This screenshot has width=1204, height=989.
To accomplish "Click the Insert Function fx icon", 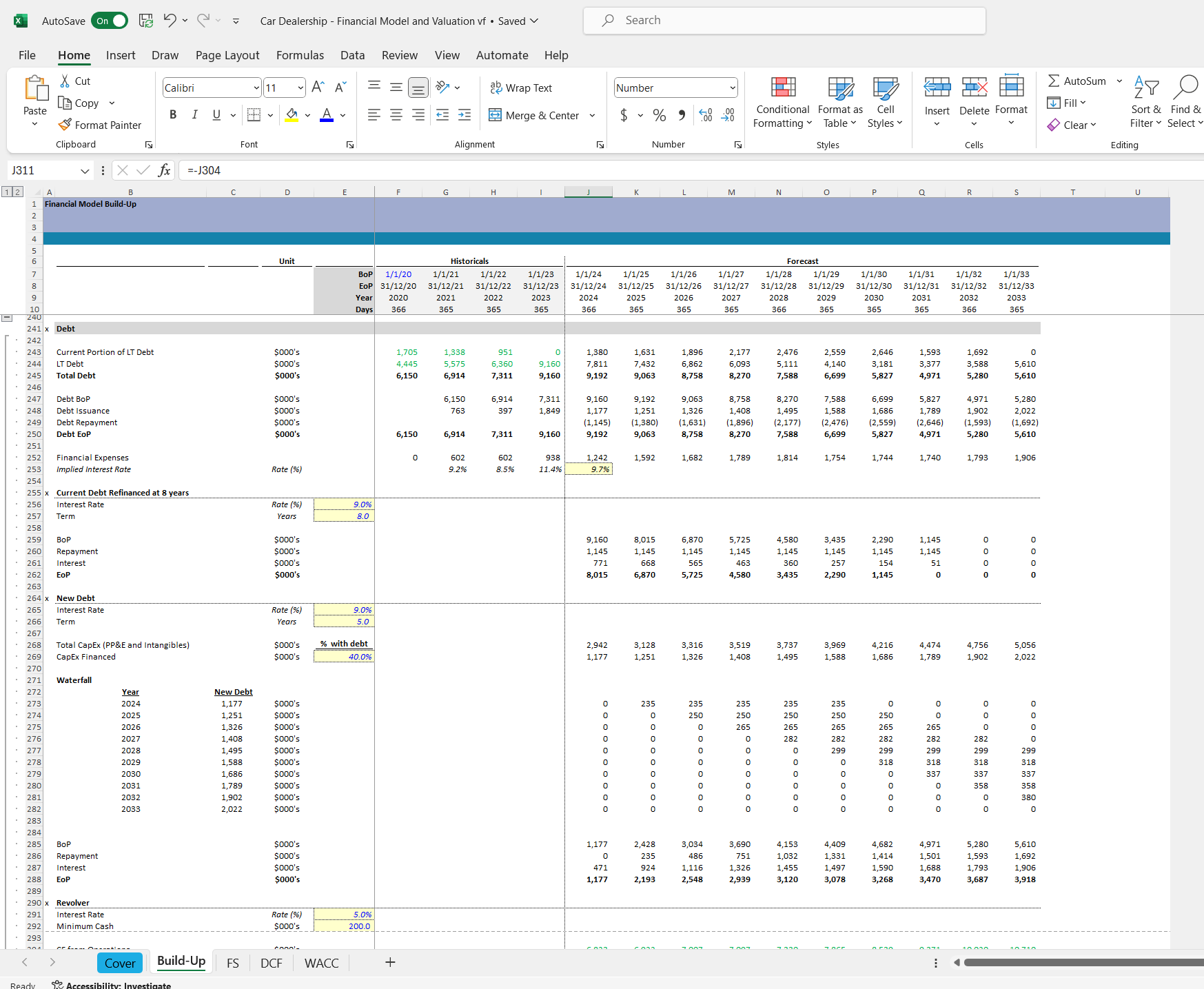I will pyautogui.click(x=164, y=170).
